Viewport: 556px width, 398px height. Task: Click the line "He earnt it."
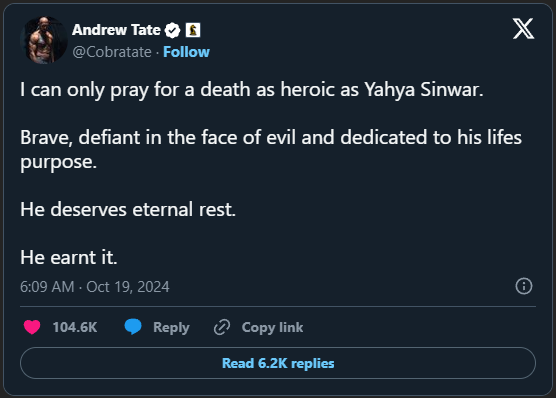point(69,257)
